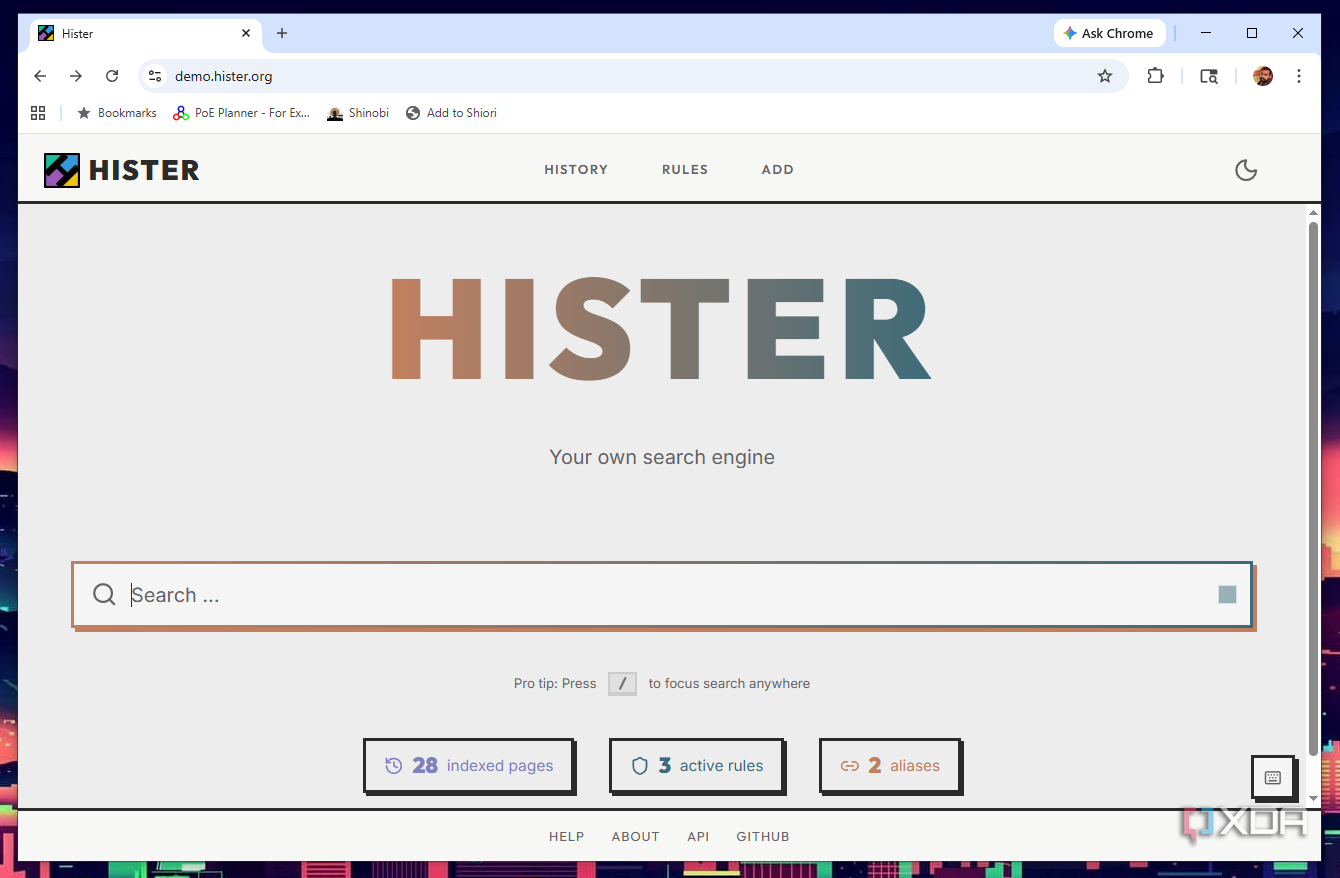Show keyboard shortcuts via keyboard icon
The image size is (1340, 878).
pos(1273,778)
